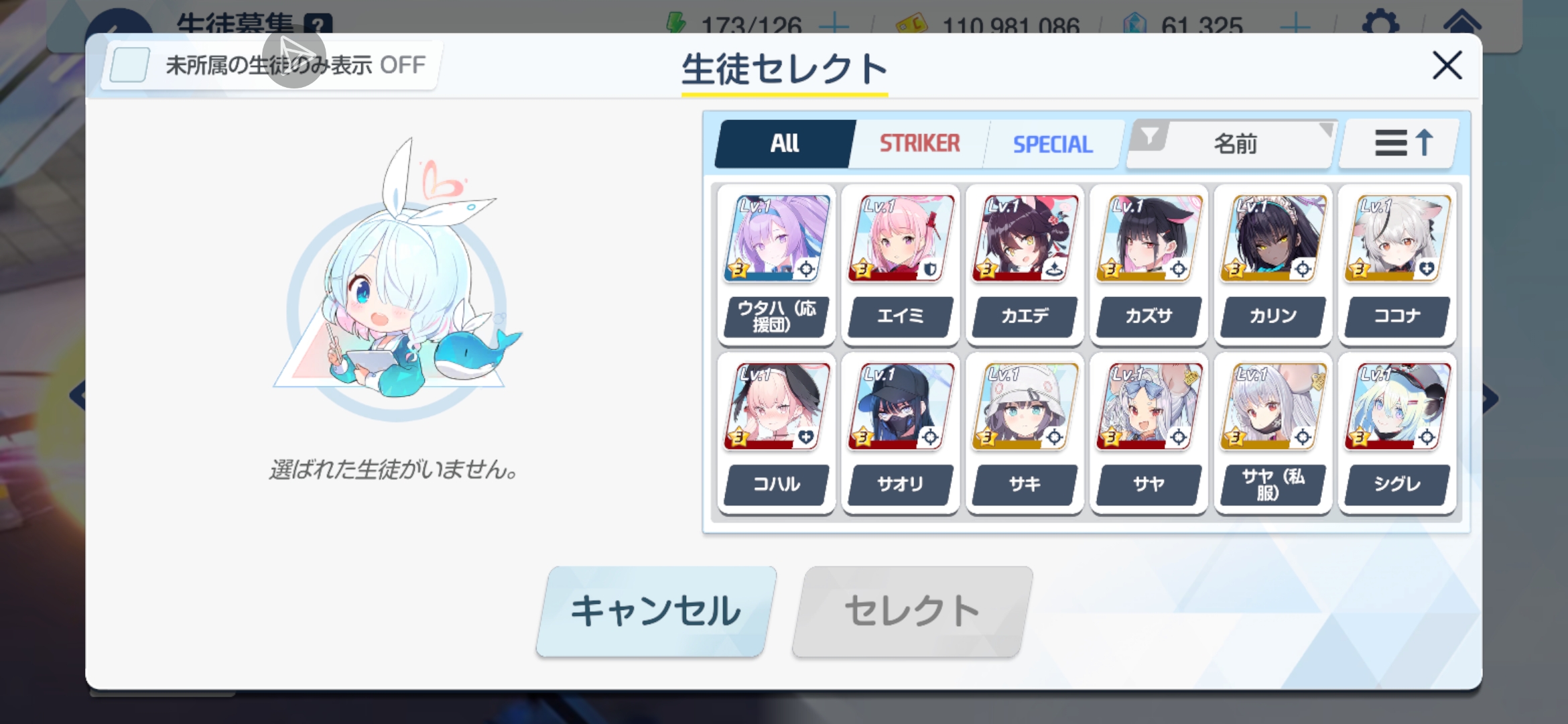The width and height of the screenshot is (1568, 724).
Task: Switch to the STRIKER tab
Action: pyautogui.click(x=919, y=143)
